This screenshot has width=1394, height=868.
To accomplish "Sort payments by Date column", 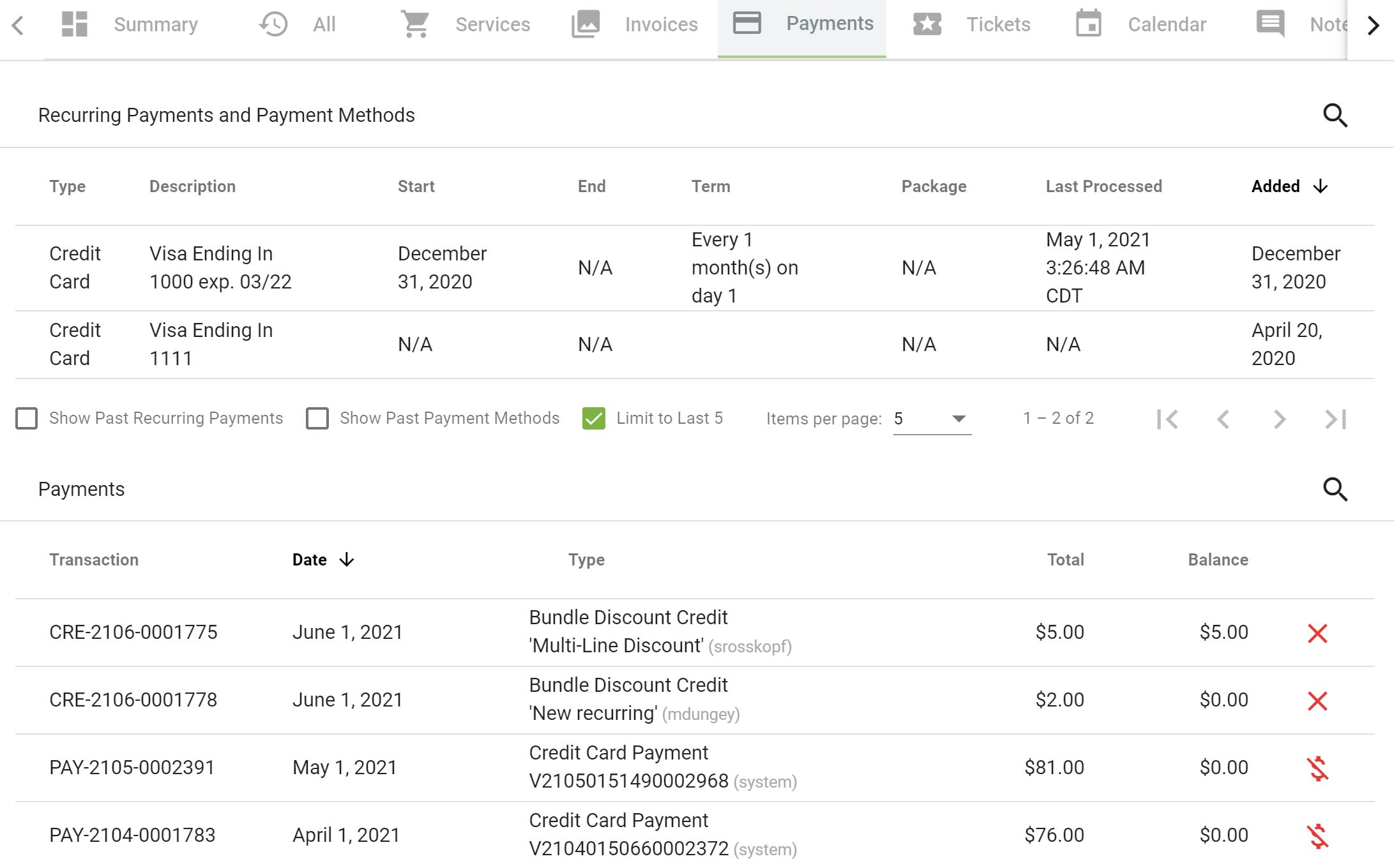I will (310, 560).
